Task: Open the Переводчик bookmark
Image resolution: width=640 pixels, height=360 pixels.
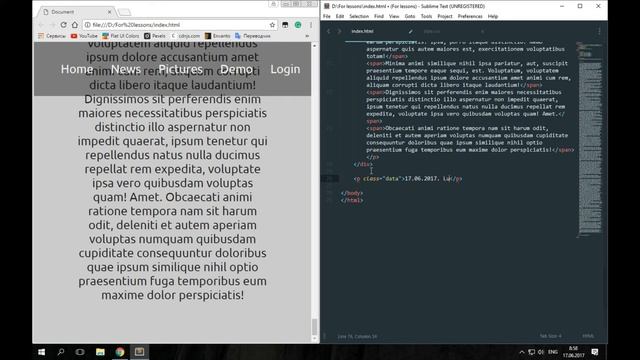Action: [253, 36]
